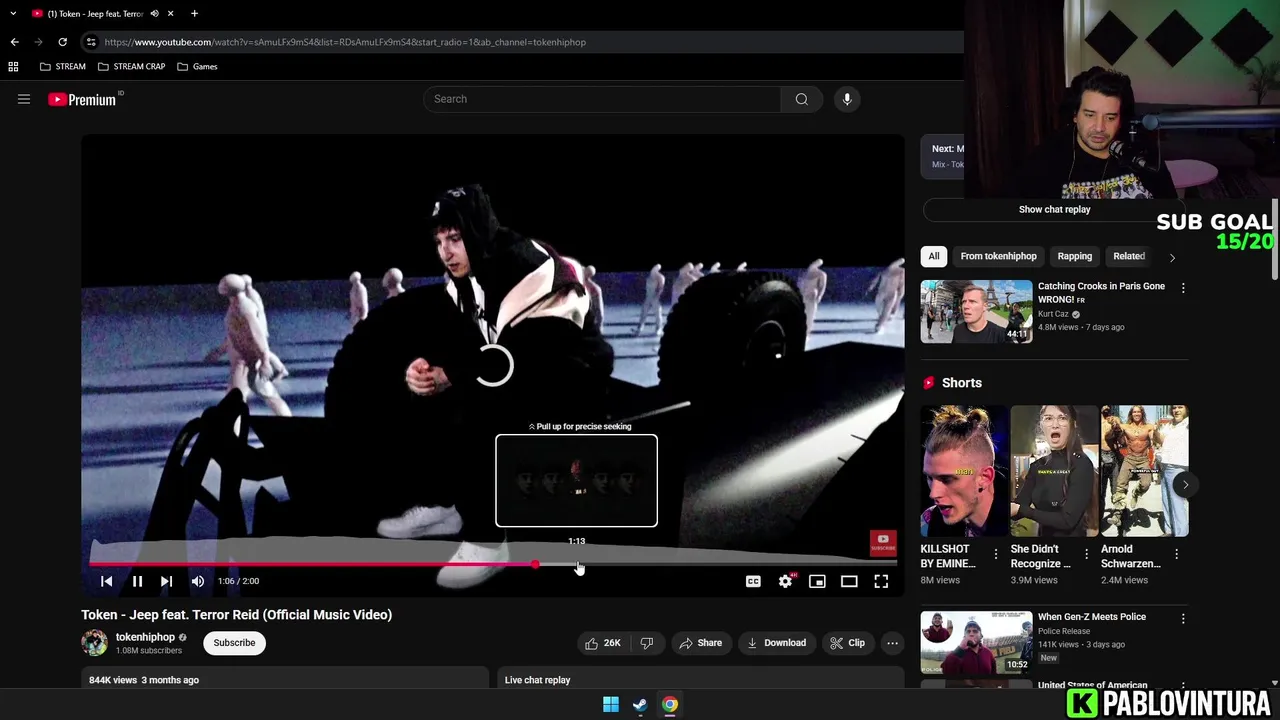
Task: Open tab search dropdown arrow
Action: (13, 14)
